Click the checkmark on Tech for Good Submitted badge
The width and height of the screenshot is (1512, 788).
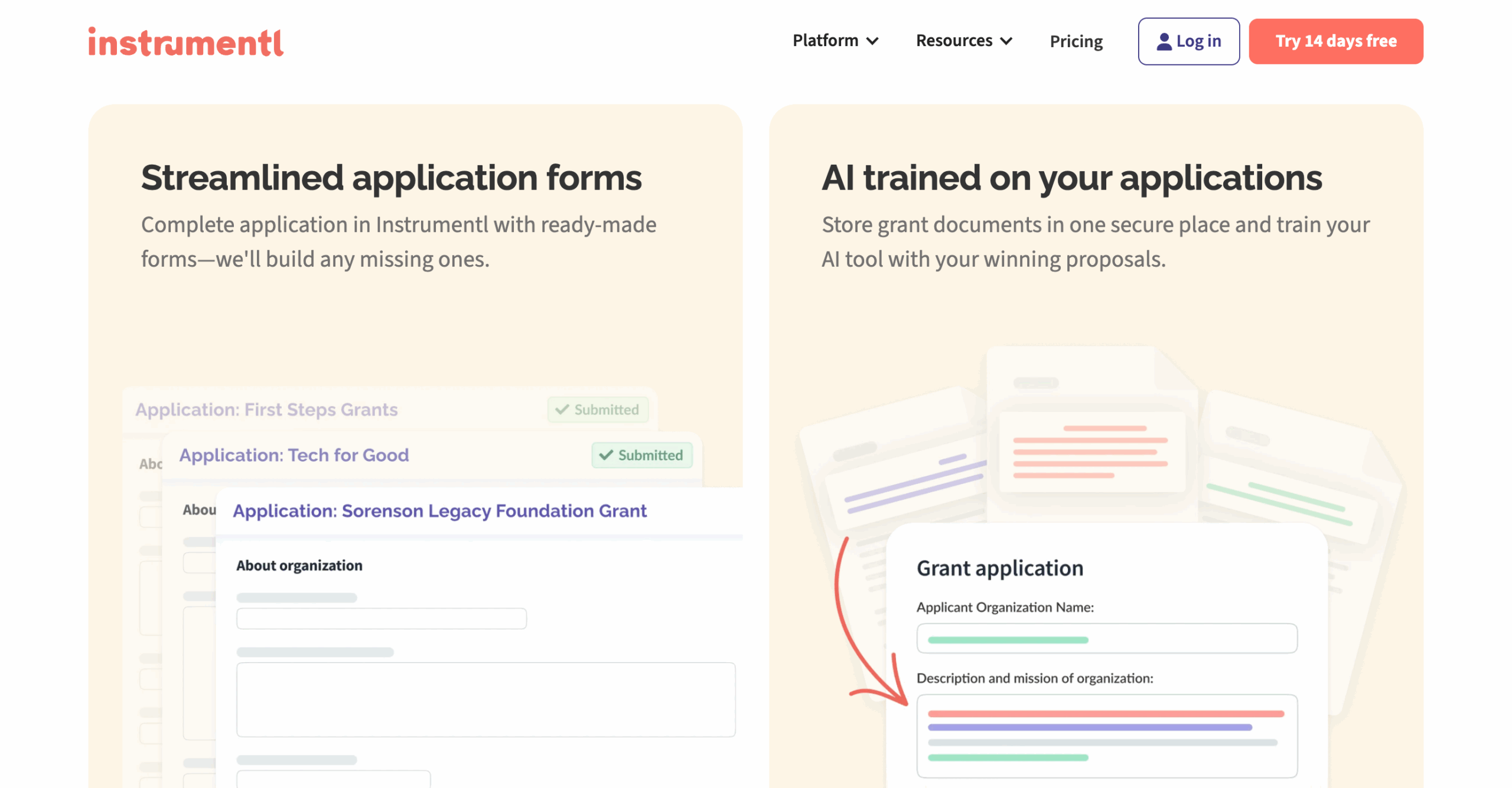click(605, 455)
